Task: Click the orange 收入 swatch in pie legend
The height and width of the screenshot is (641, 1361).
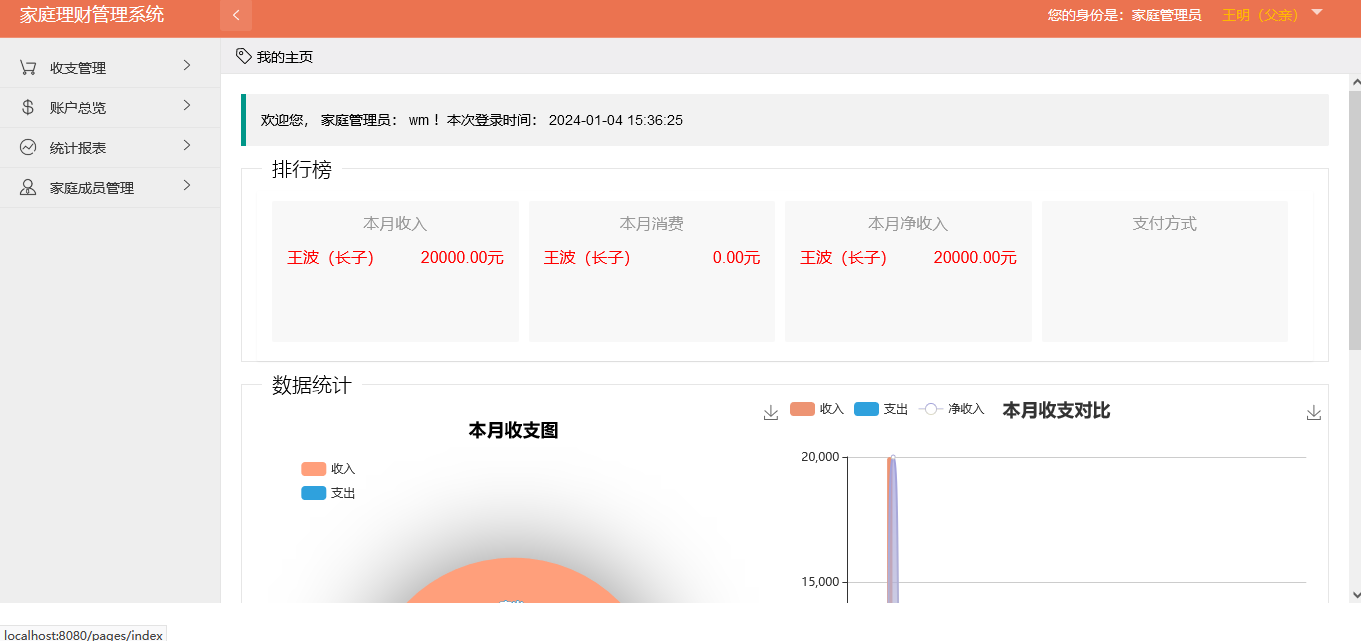Action: tap(313, 469)
